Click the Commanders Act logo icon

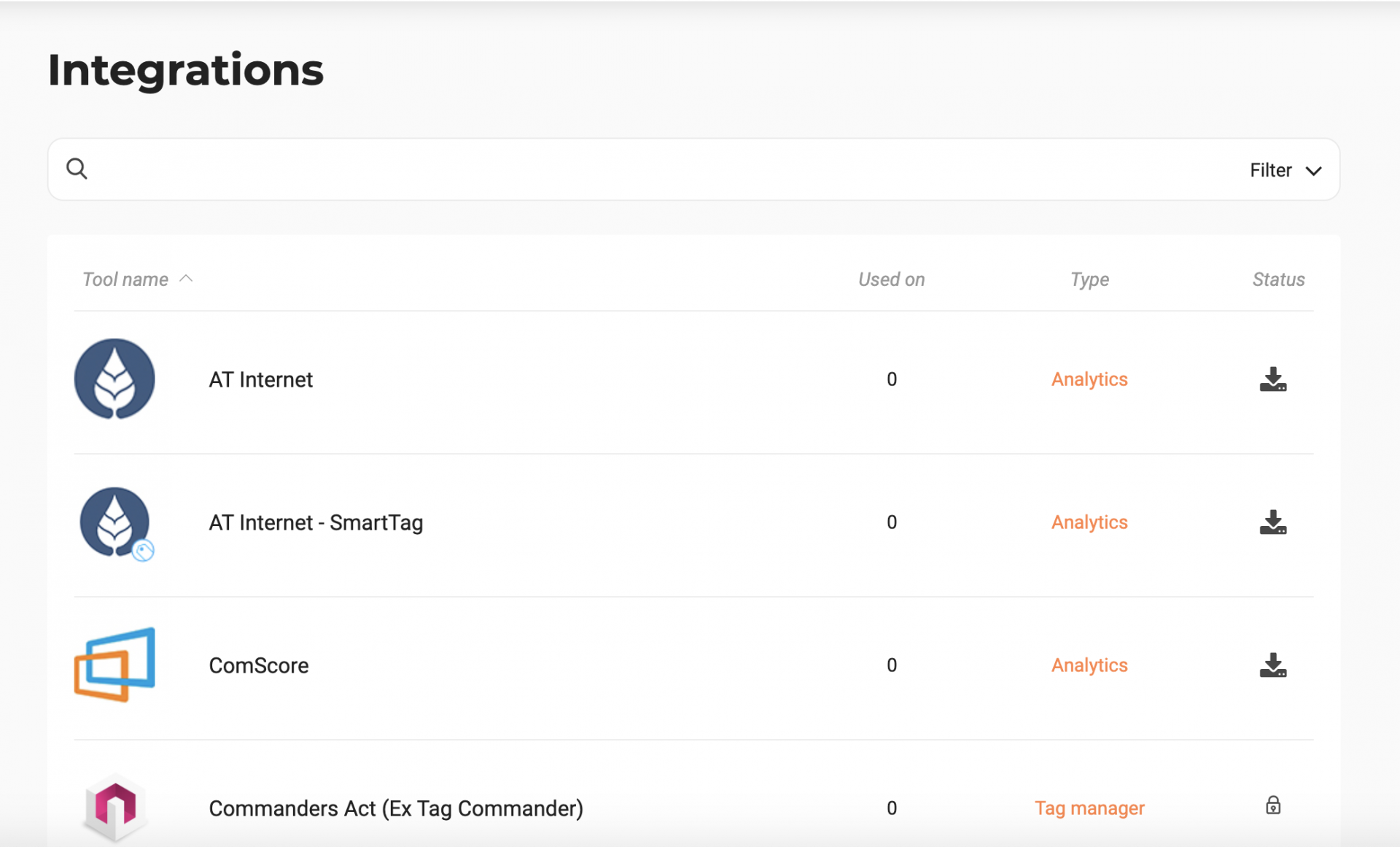114,807
